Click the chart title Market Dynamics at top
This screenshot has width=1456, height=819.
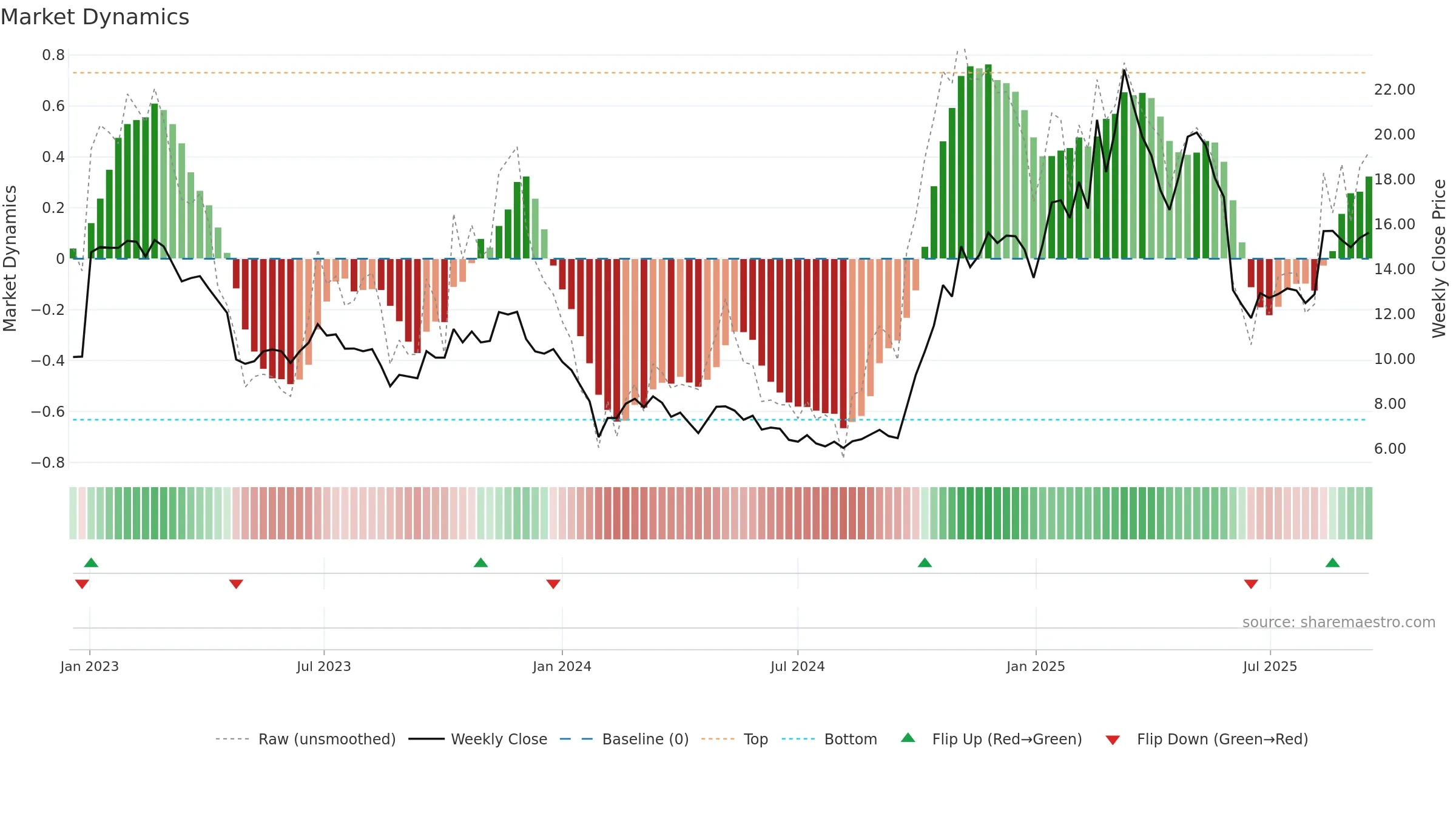pos(95,17)
